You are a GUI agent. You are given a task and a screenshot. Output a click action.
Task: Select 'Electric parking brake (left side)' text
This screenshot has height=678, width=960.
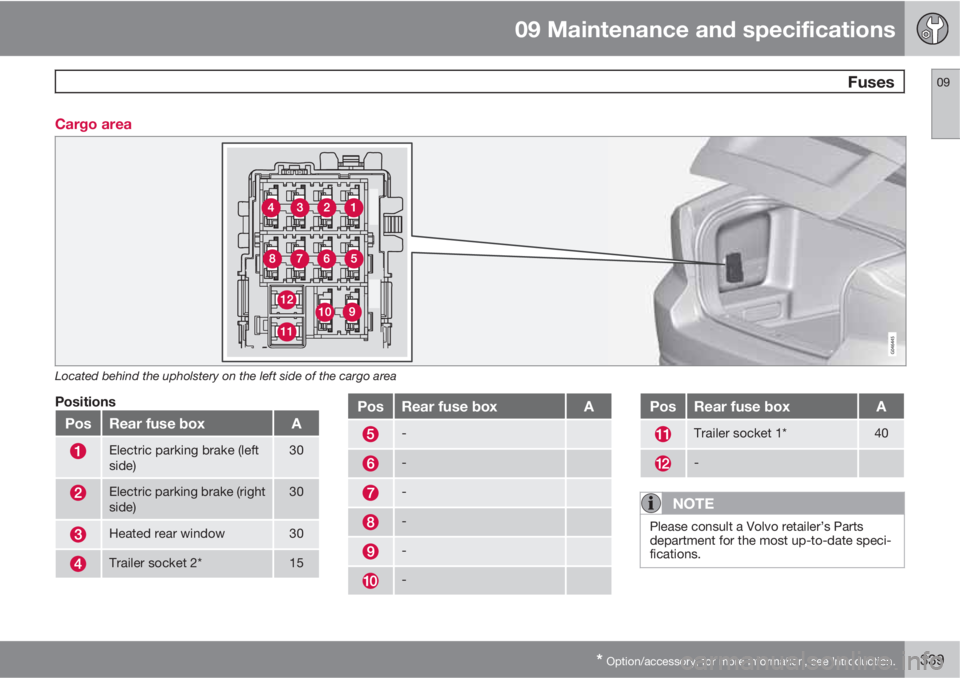[184, 458]
